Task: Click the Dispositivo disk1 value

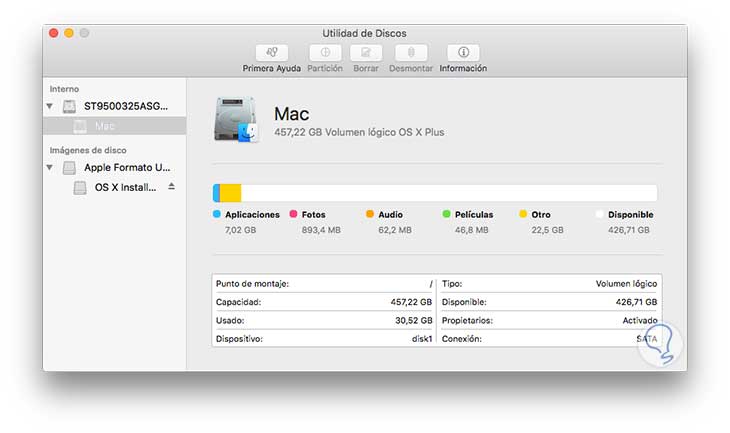Action: 422,339
